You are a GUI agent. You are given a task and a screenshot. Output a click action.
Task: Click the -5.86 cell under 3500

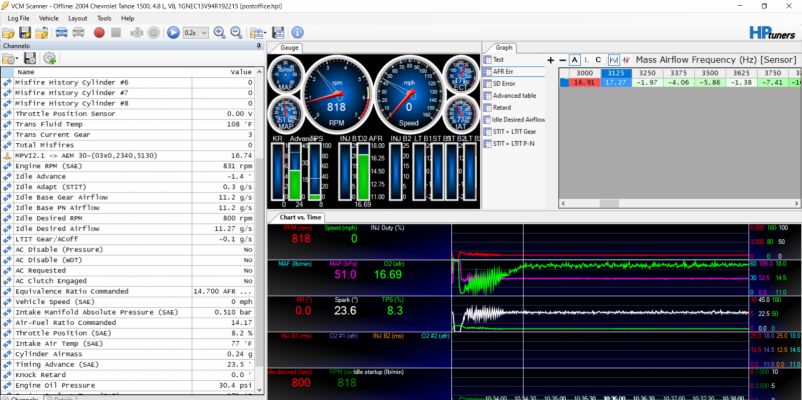[x=710, y=82]
